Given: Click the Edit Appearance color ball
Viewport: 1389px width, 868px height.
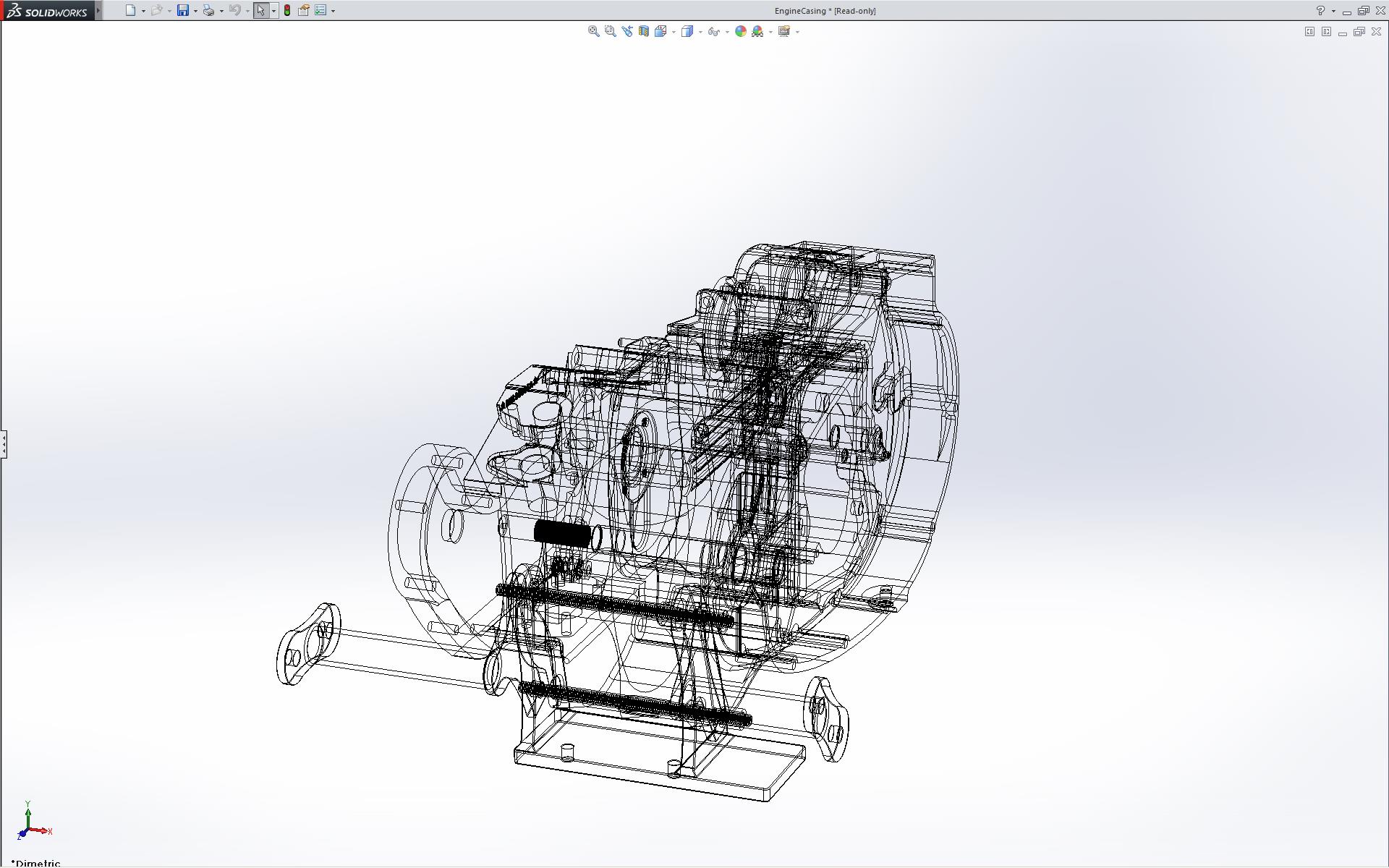Looking at the screenshot, I should pyautogui.click(x=740, y=31).
